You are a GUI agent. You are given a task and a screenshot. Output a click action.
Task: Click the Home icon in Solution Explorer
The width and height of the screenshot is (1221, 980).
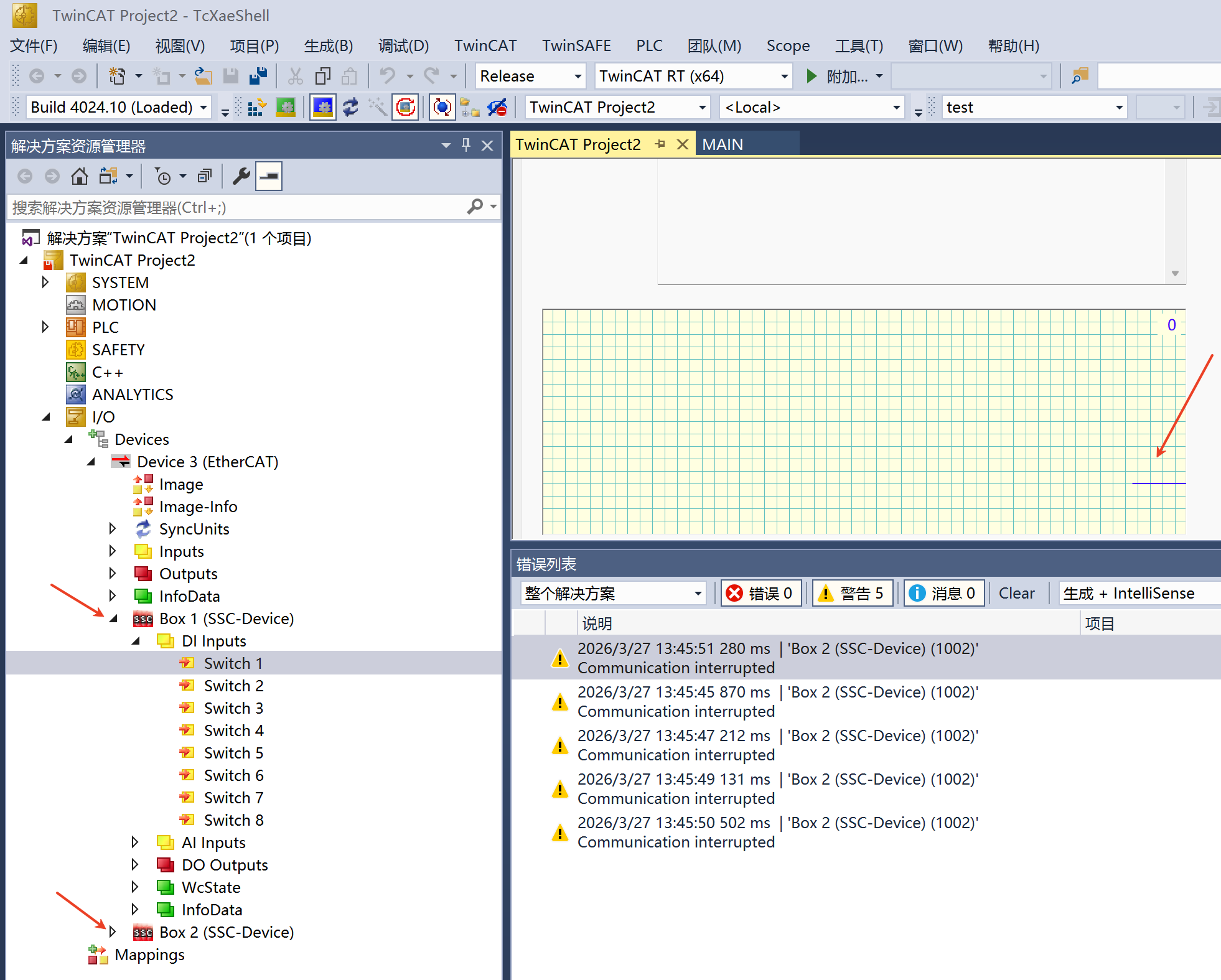pos(79,177)
